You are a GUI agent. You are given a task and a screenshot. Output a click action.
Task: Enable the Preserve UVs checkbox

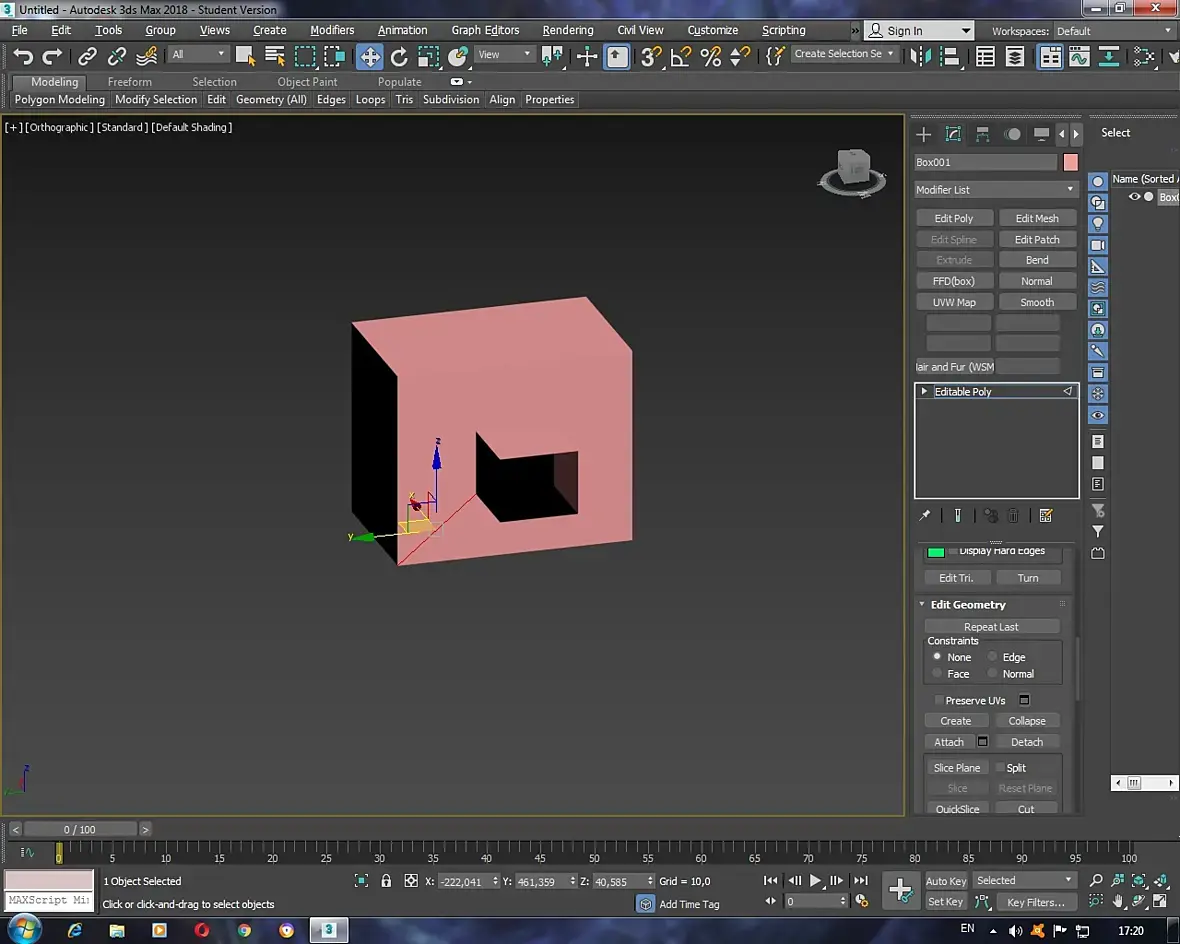tap(939, 700)
